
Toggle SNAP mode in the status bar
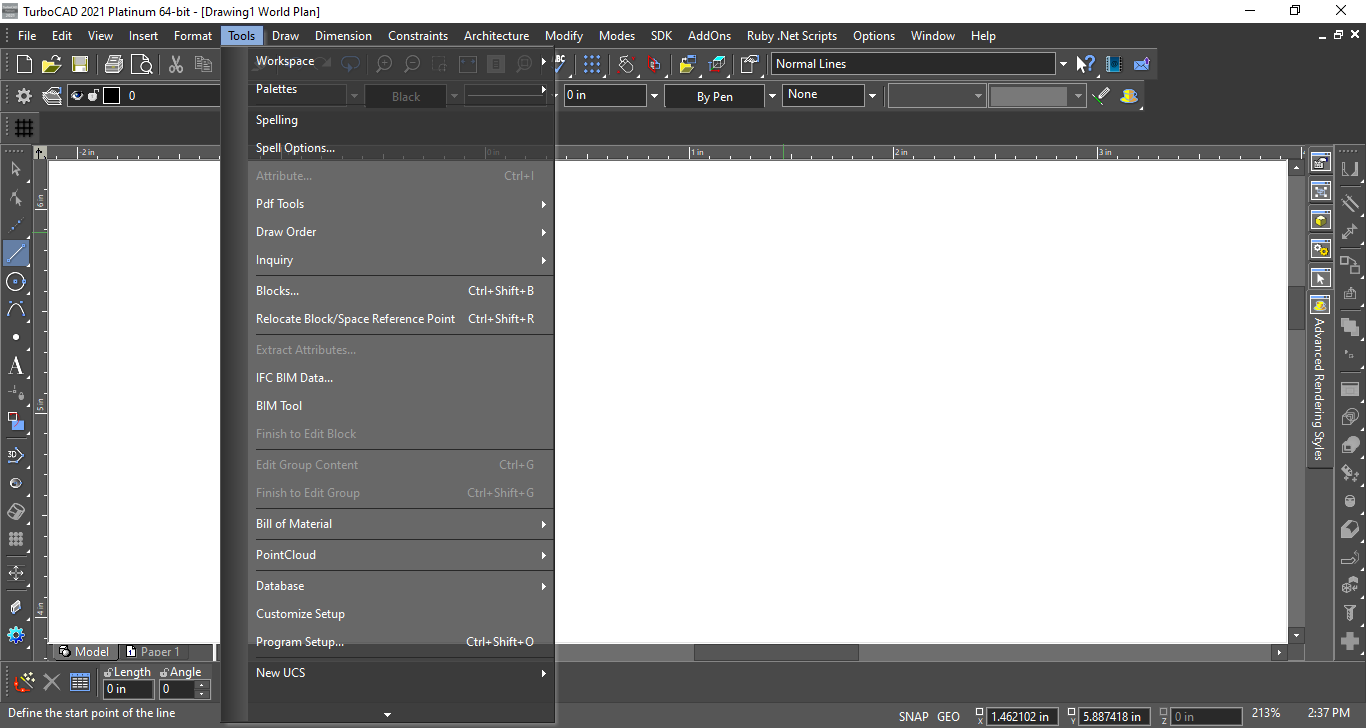pos(913,716)
